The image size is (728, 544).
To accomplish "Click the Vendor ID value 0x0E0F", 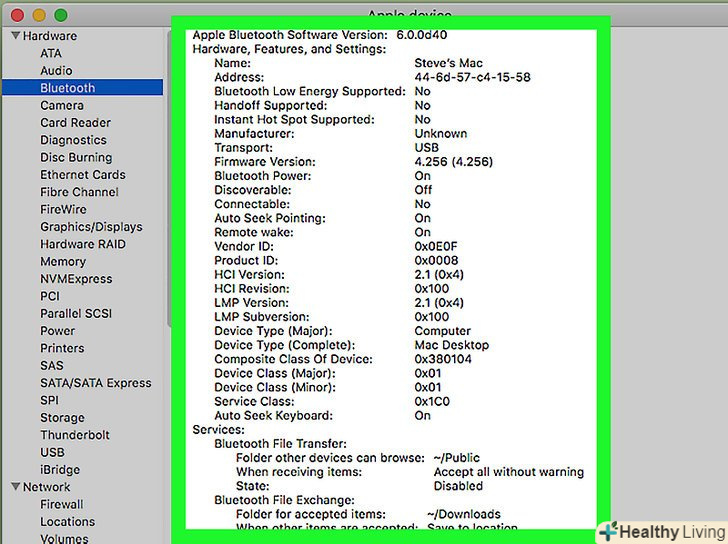I will (x=436, y=246).
